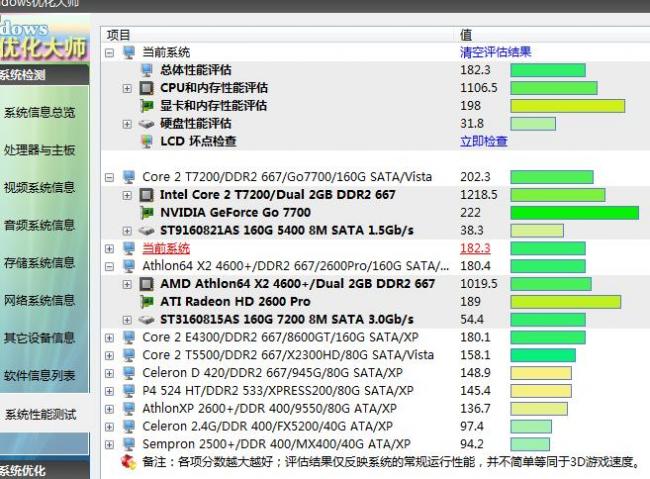Viewport: 650px width, 479px height.
Task: Click CPU chip icon beside CPU和内存性能评估
Action: click(146, 88)
